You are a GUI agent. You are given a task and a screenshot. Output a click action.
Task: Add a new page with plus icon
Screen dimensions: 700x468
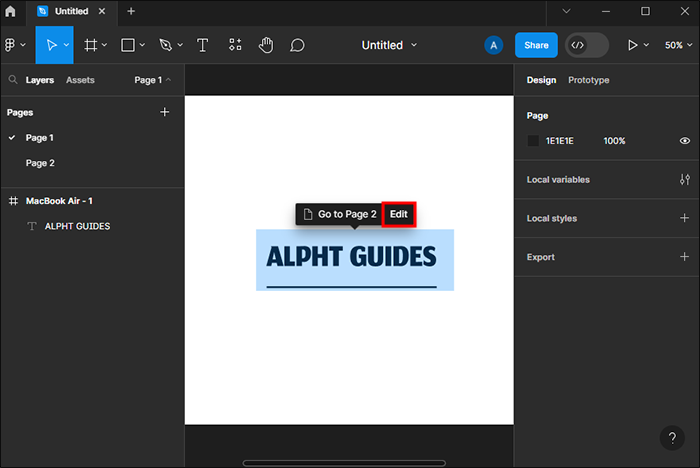click(x=165, y=113)
